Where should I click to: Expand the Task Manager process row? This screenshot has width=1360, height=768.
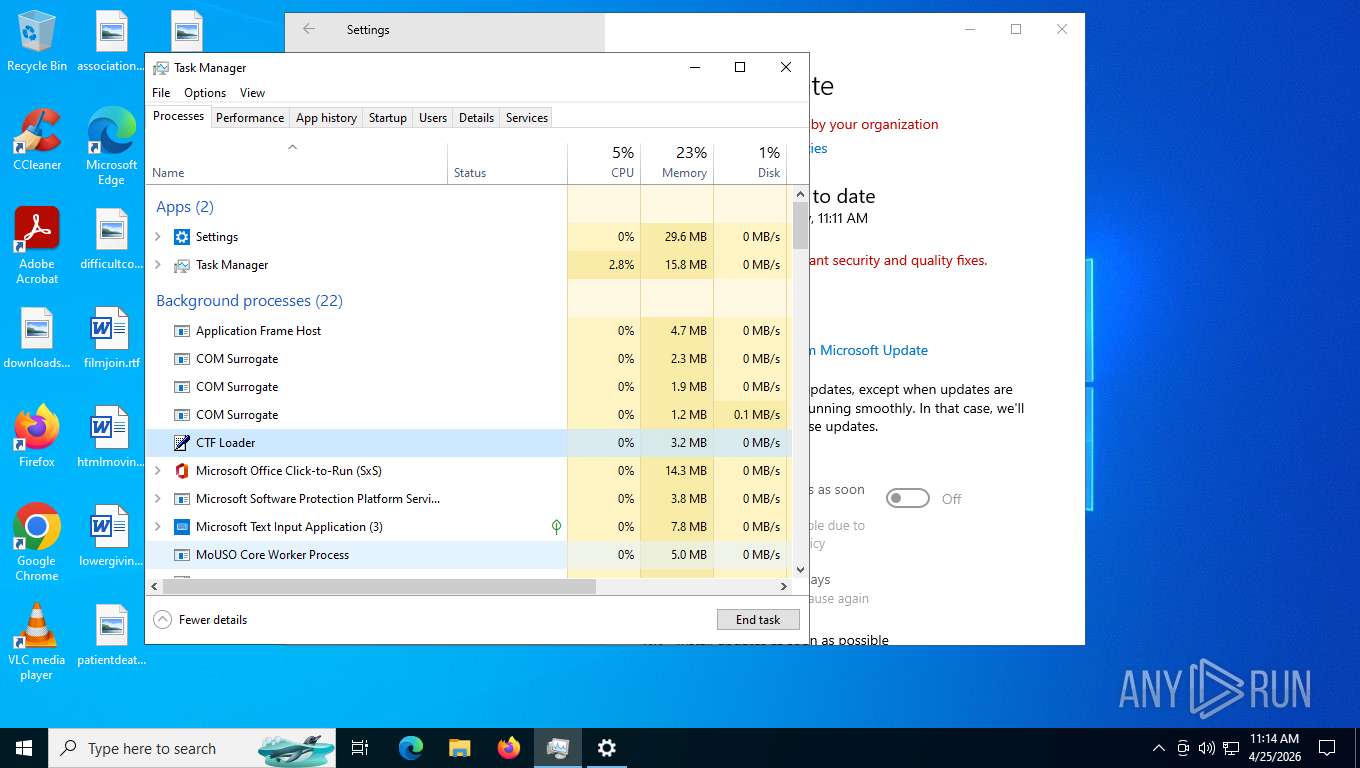[157, 265]
